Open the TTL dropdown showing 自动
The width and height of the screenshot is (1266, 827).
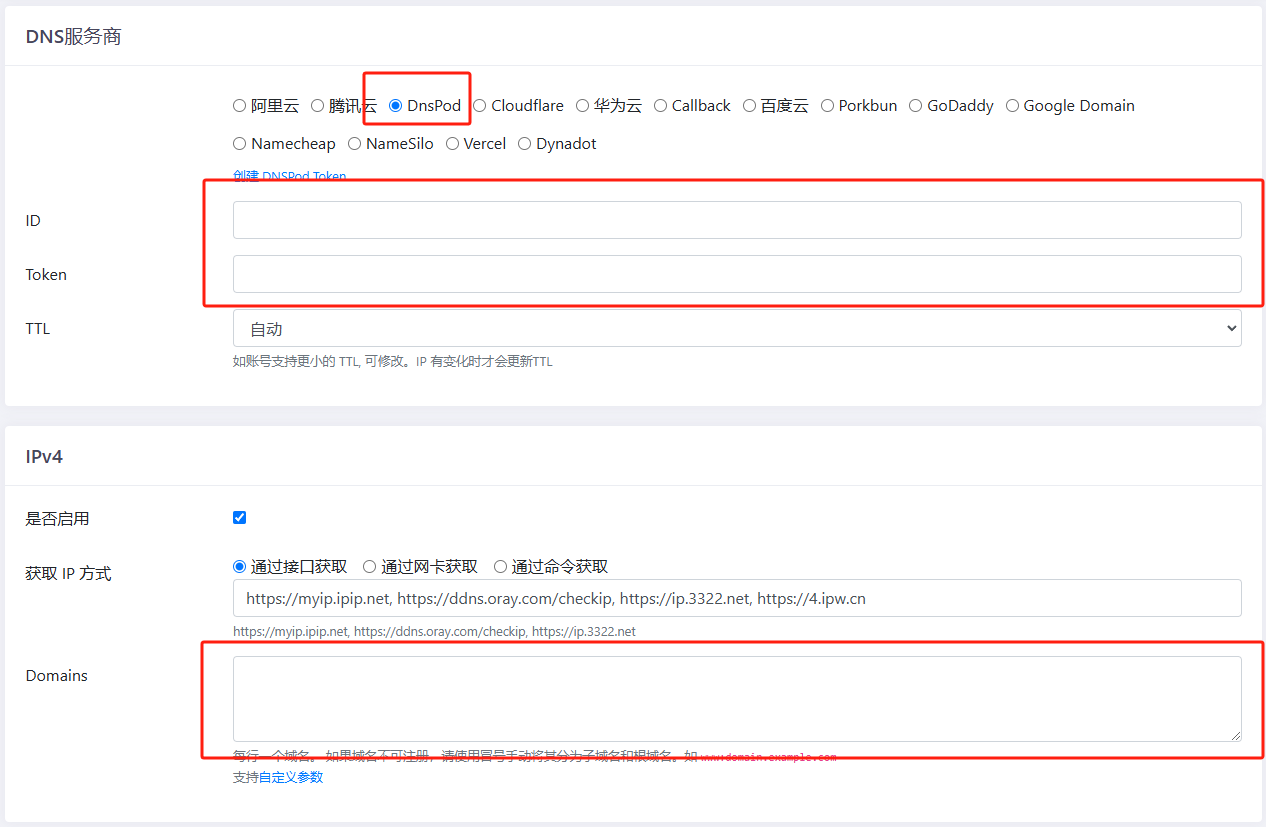737,328
